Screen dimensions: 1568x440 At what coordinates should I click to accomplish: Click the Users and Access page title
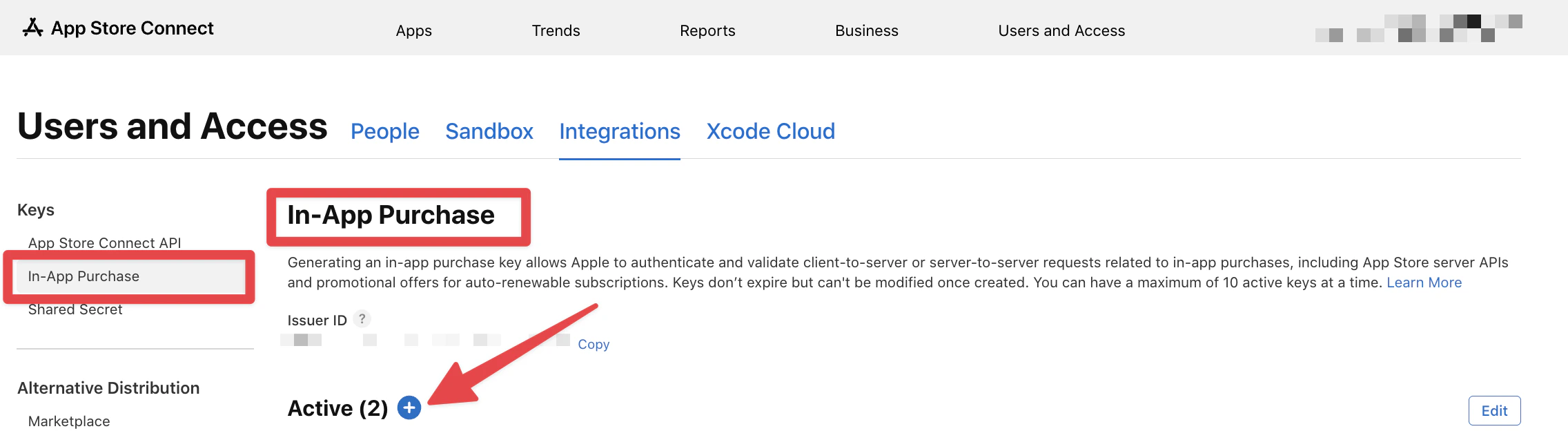tap(173, 126)
